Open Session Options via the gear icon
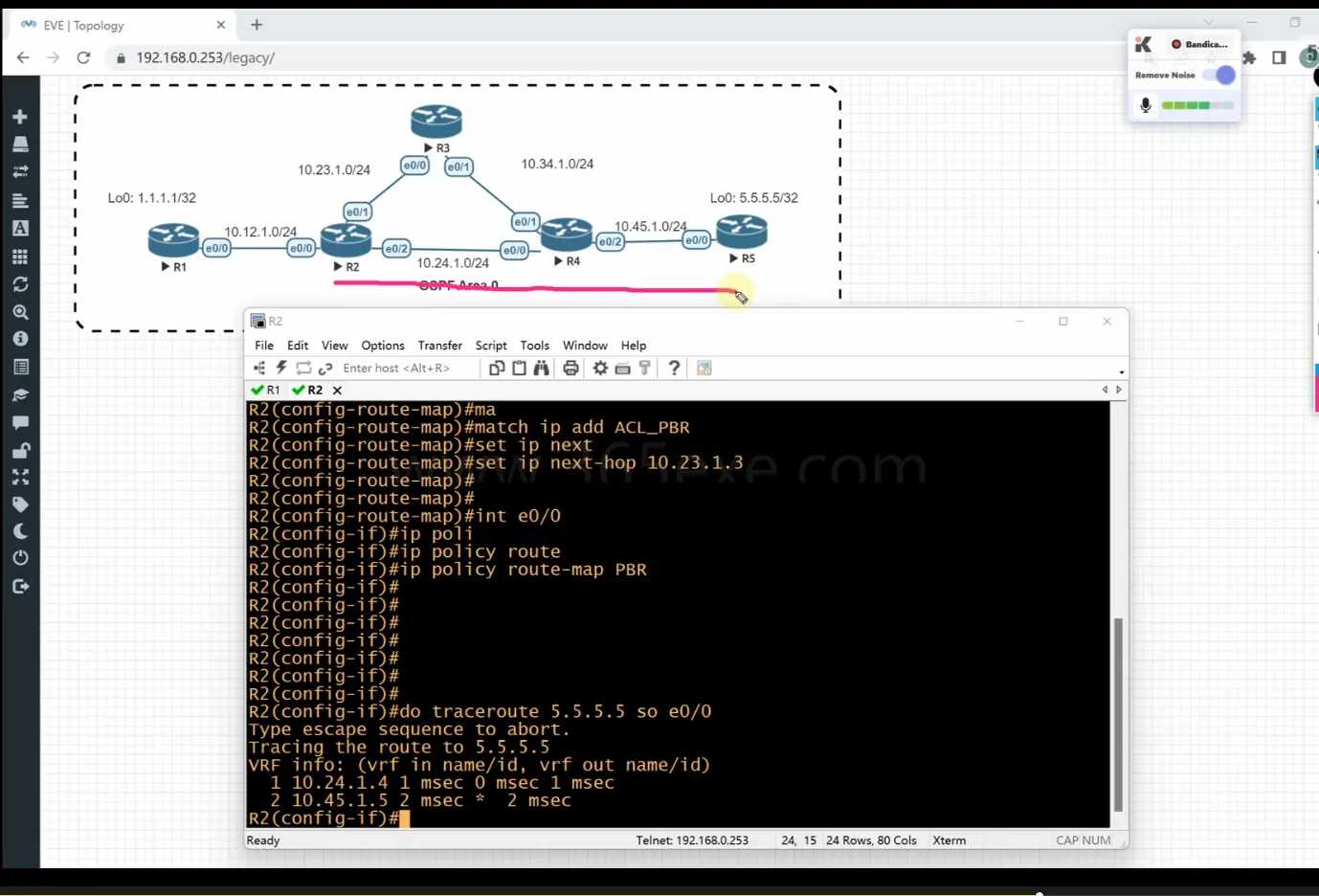The height and width of the screenshot is (896, 1319). coord(600,368)
